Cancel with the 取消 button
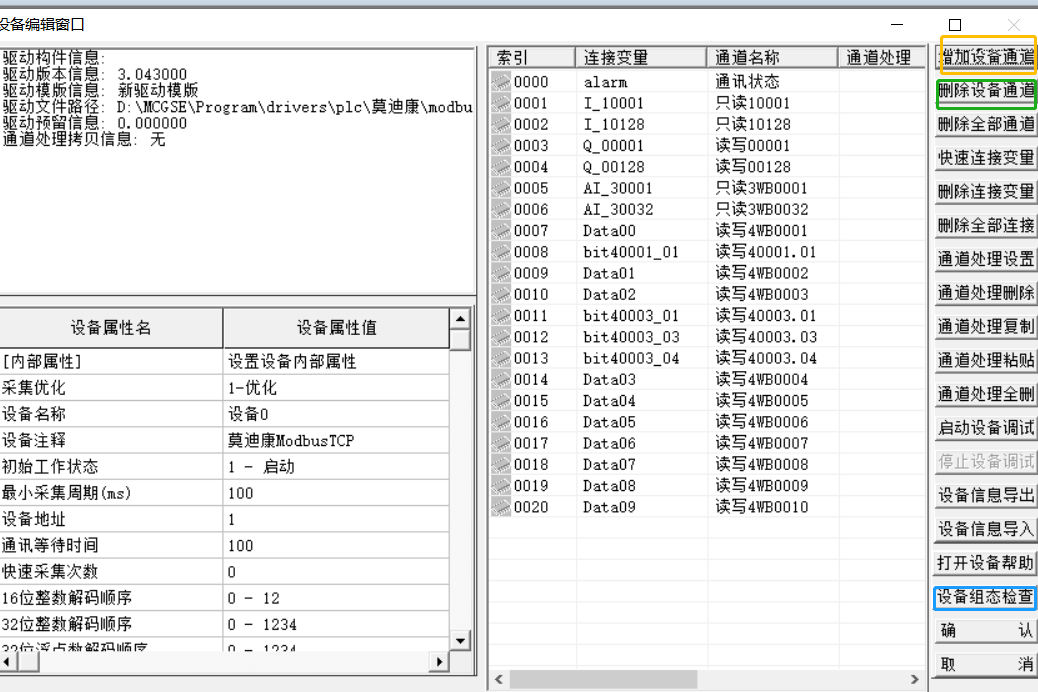 tap(986, 665)
